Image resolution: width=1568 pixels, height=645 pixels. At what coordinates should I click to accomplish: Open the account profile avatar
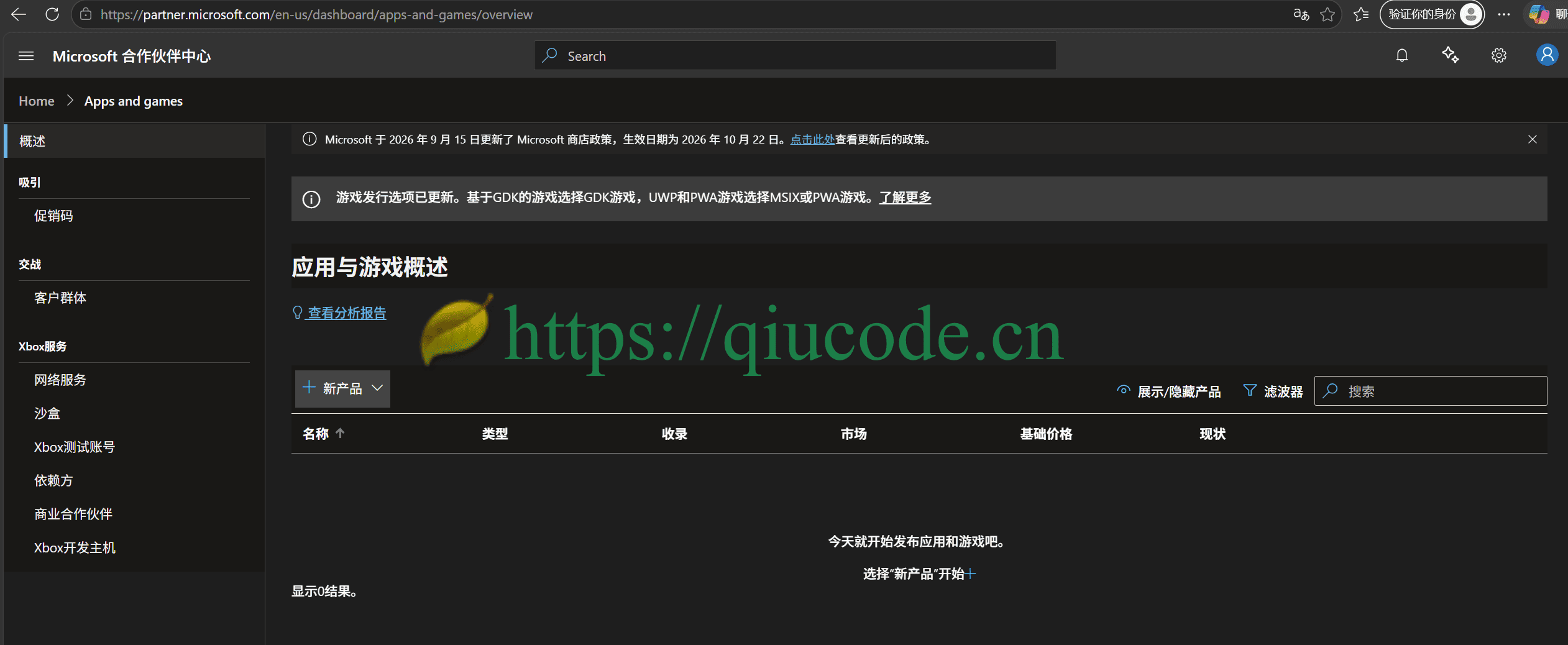pyautogui.click(x=1547, y=55)
